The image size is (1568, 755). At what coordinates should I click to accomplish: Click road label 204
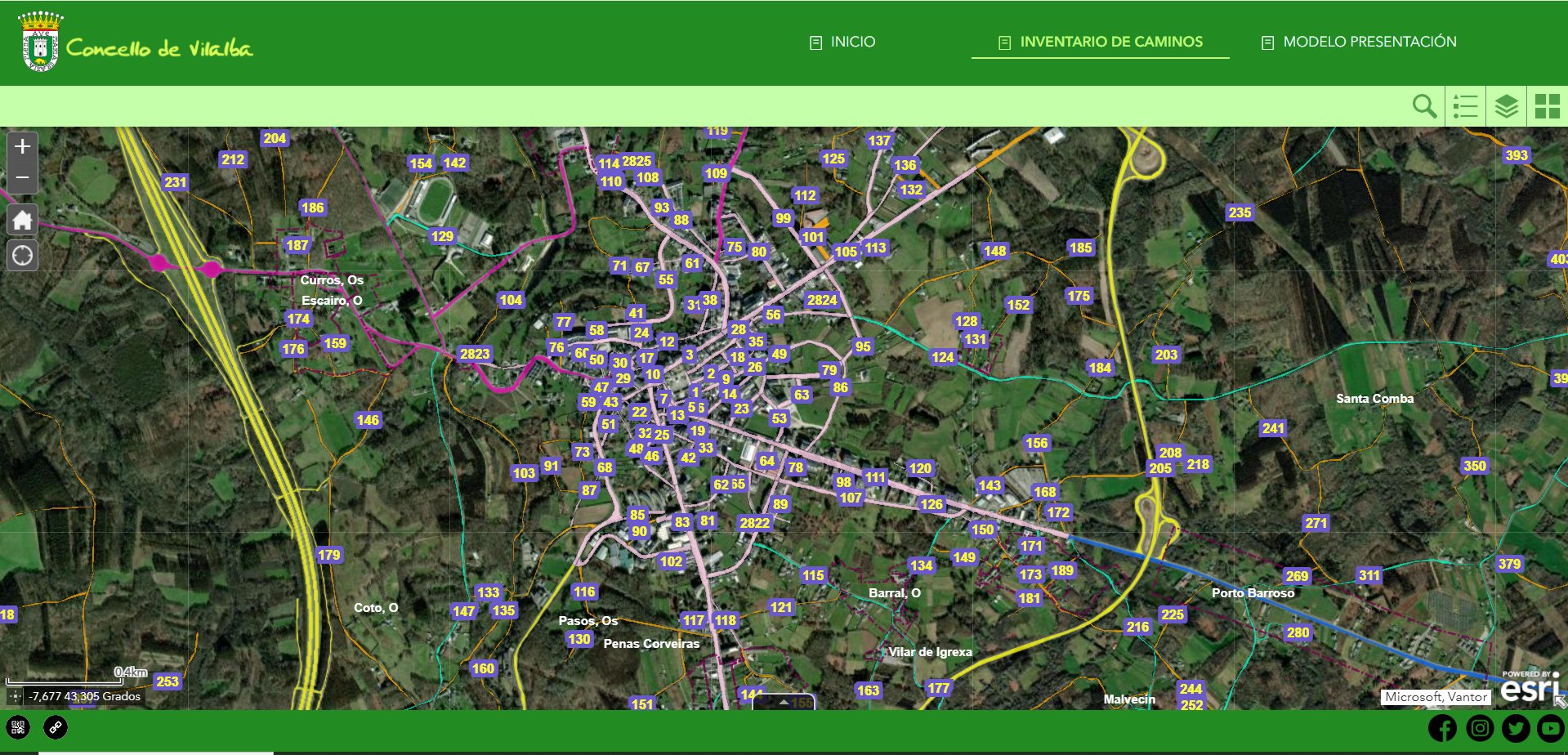click(x=275, y=138)
